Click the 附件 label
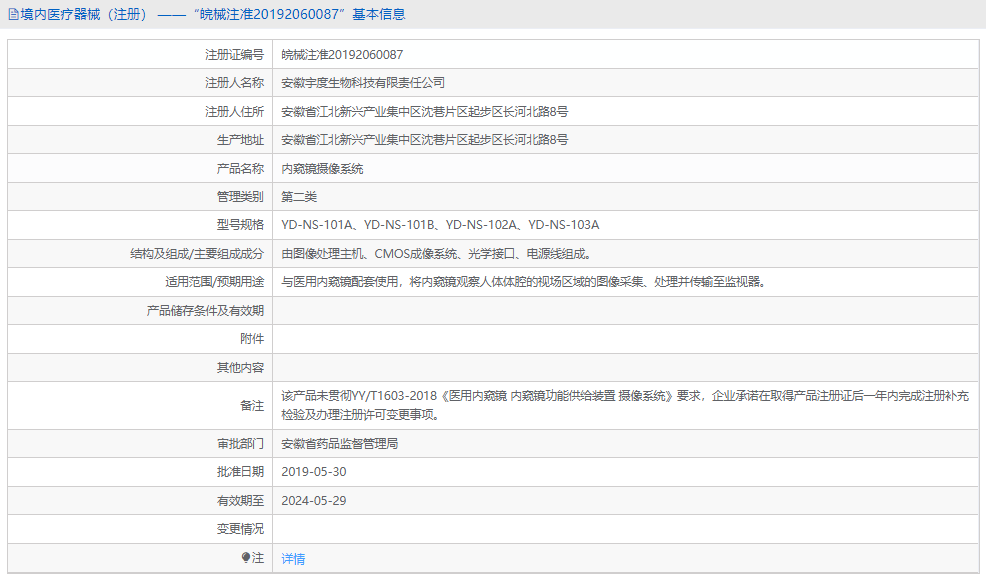Image resolution: width=986 pixels, height=582 pixels. pyautogui.click(x=252, y=339)
